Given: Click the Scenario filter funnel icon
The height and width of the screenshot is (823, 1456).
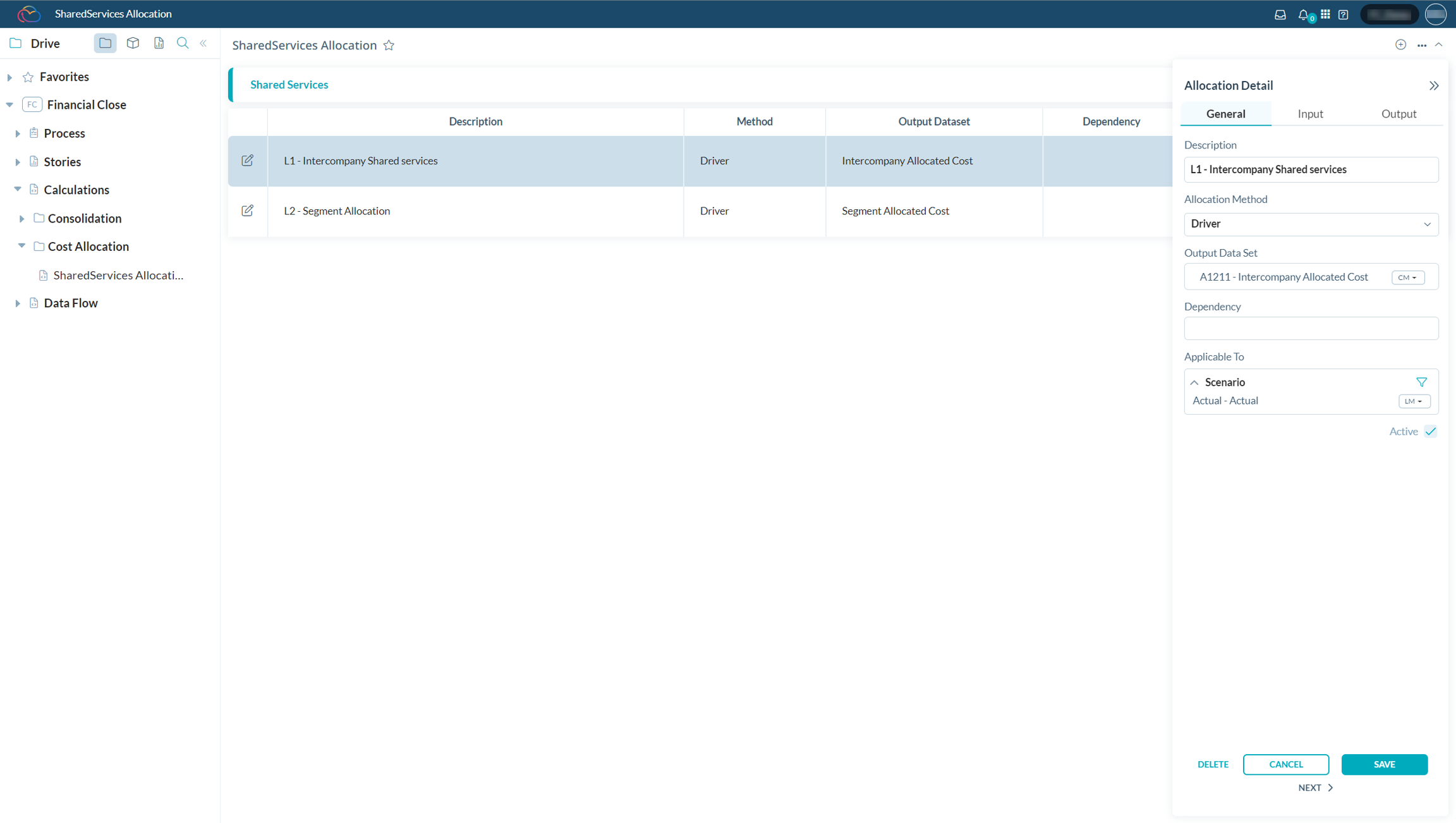Looking at the screenshot, I should click(x=1421, y=382).
